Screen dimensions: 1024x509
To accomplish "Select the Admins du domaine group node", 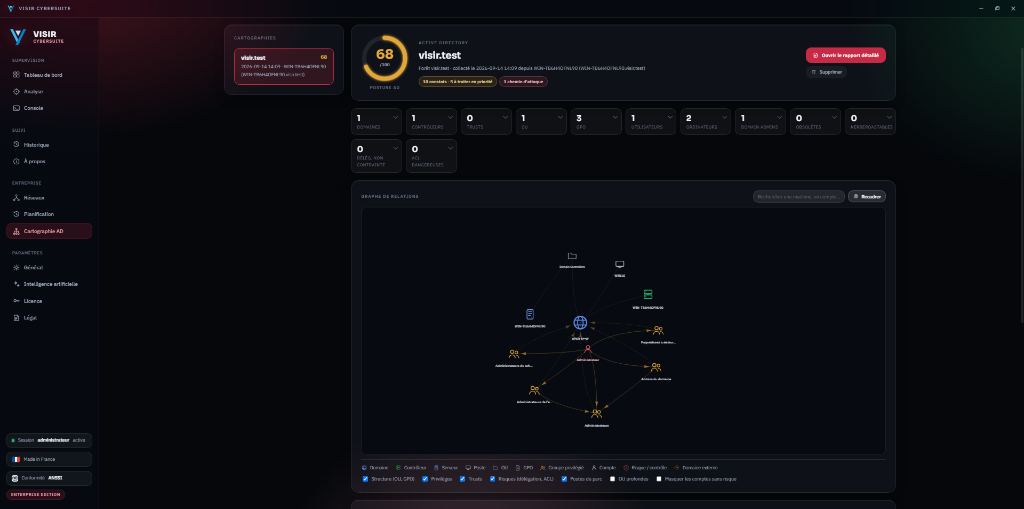I will tap(656, 367).
